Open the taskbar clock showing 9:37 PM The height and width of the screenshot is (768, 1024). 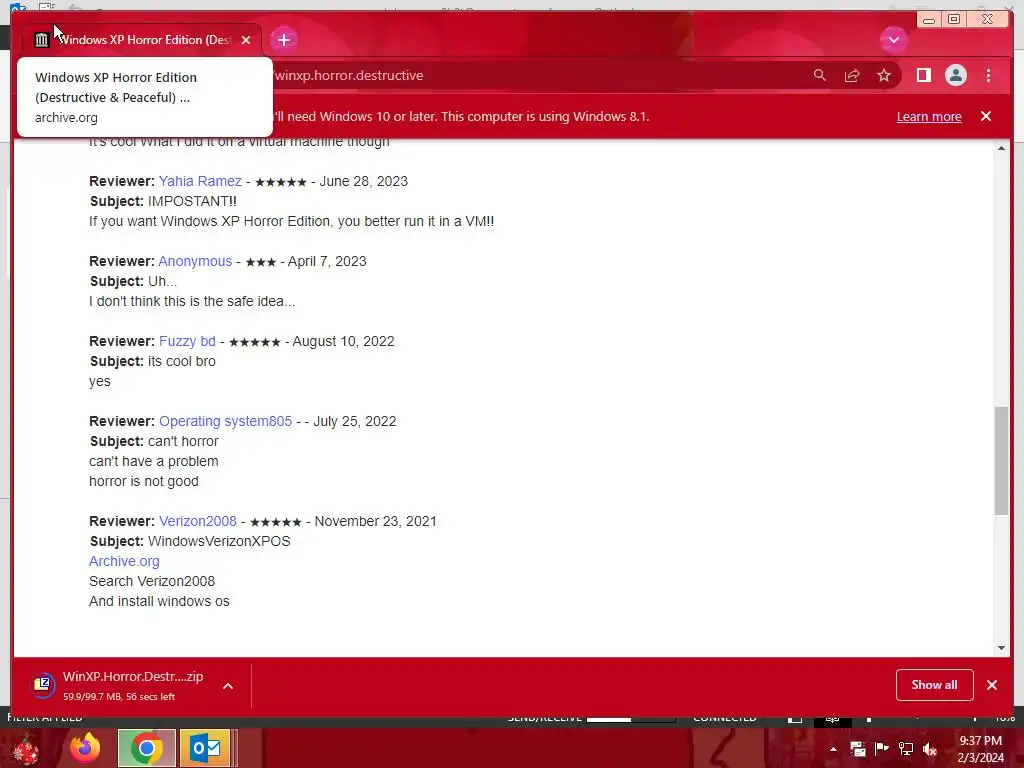coord(980,749)
